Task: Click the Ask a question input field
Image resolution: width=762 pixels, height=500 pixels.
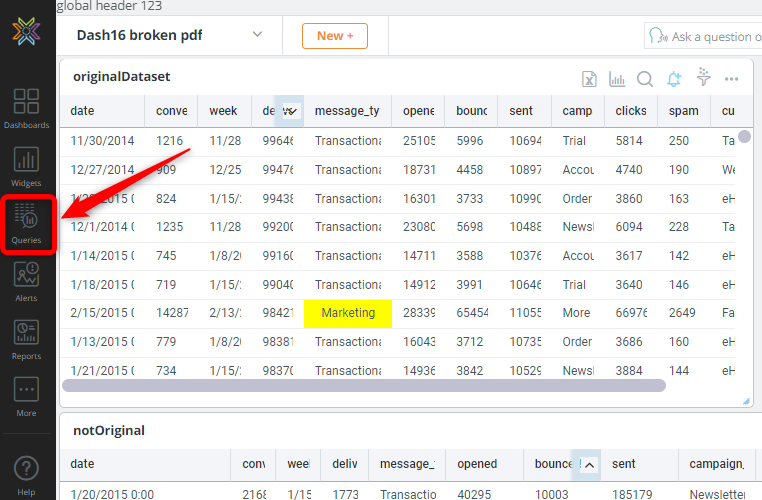Action: (x=710, y=37)
